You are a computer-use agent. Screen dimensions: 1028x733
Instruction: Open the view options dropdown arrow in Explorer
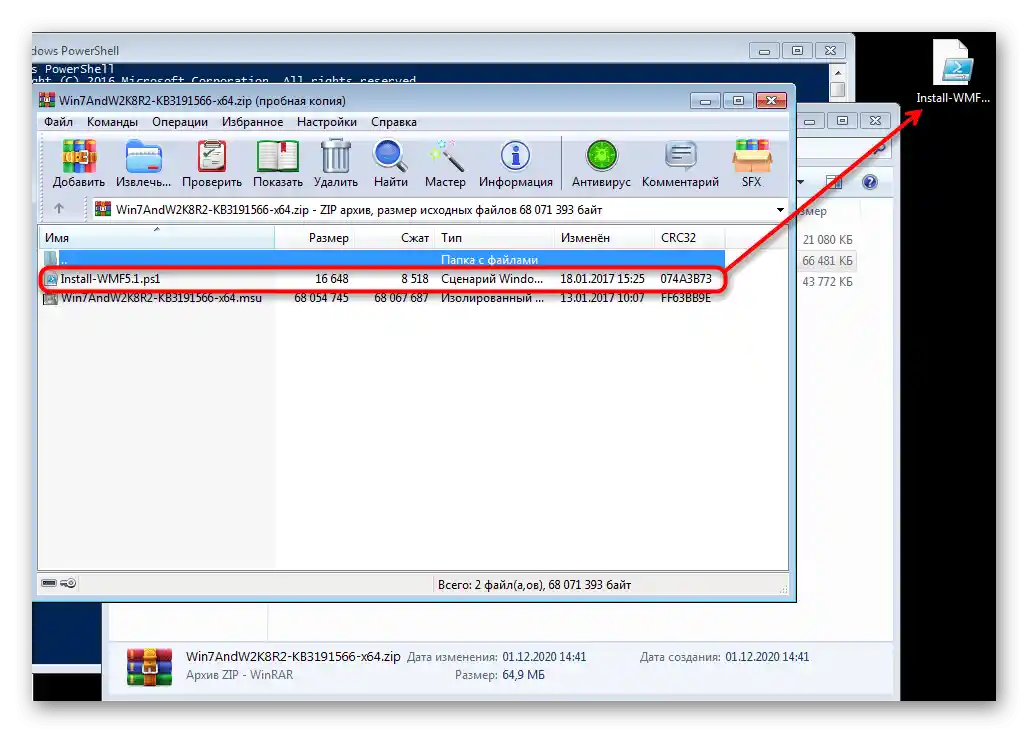coord(801,182)
